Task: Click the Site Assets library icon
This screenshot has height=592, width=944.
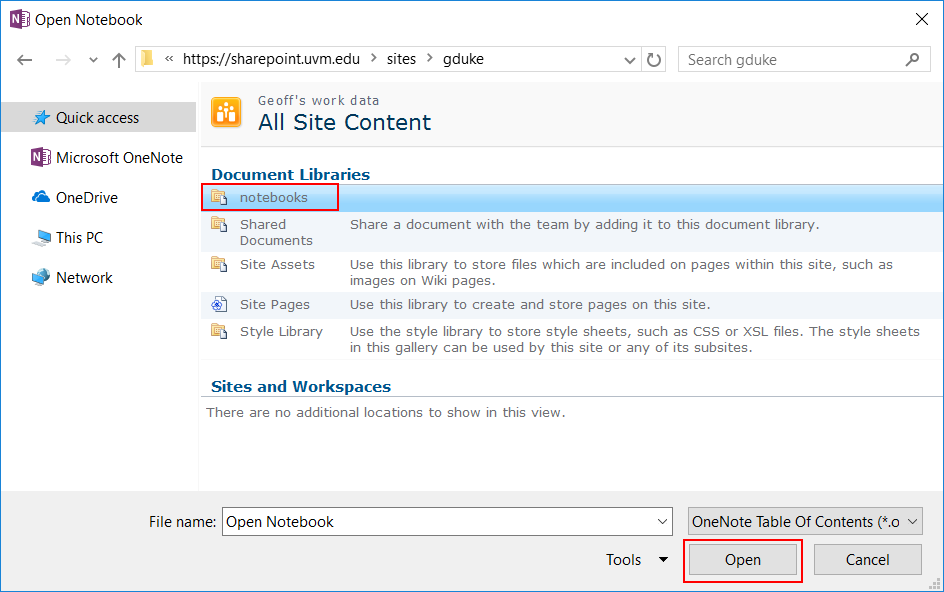Action: tap(219, 264)
